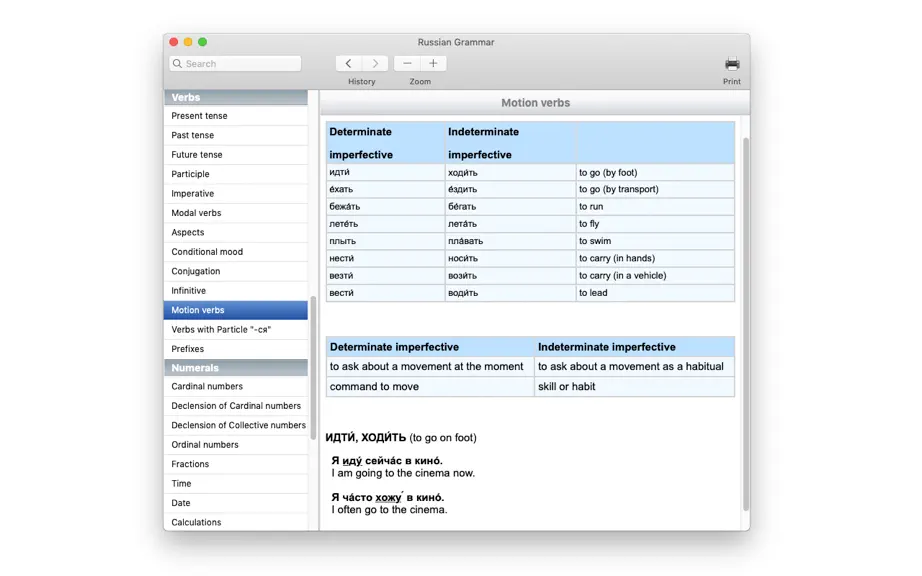Click the table cell 'ездить'
The image size is (922, 576).
click(510, 189)
